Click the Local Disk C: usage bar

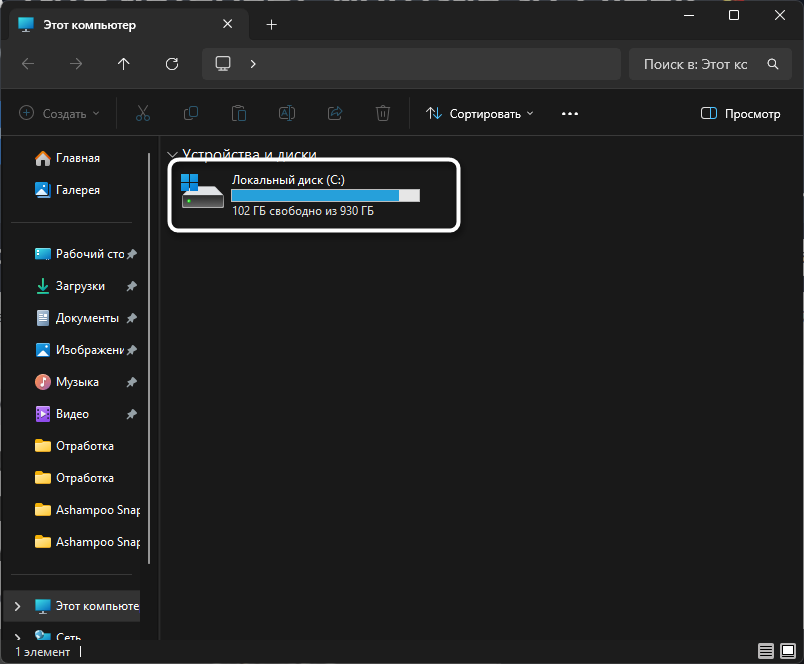[x=325, y=196]
